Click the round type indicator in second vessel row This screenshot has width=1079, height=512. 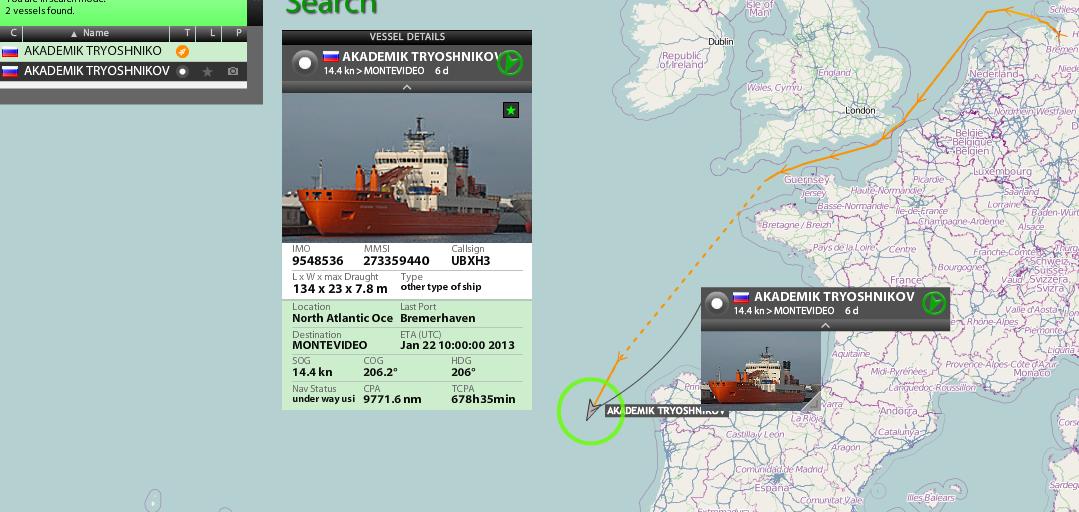(x=182, y=71)
